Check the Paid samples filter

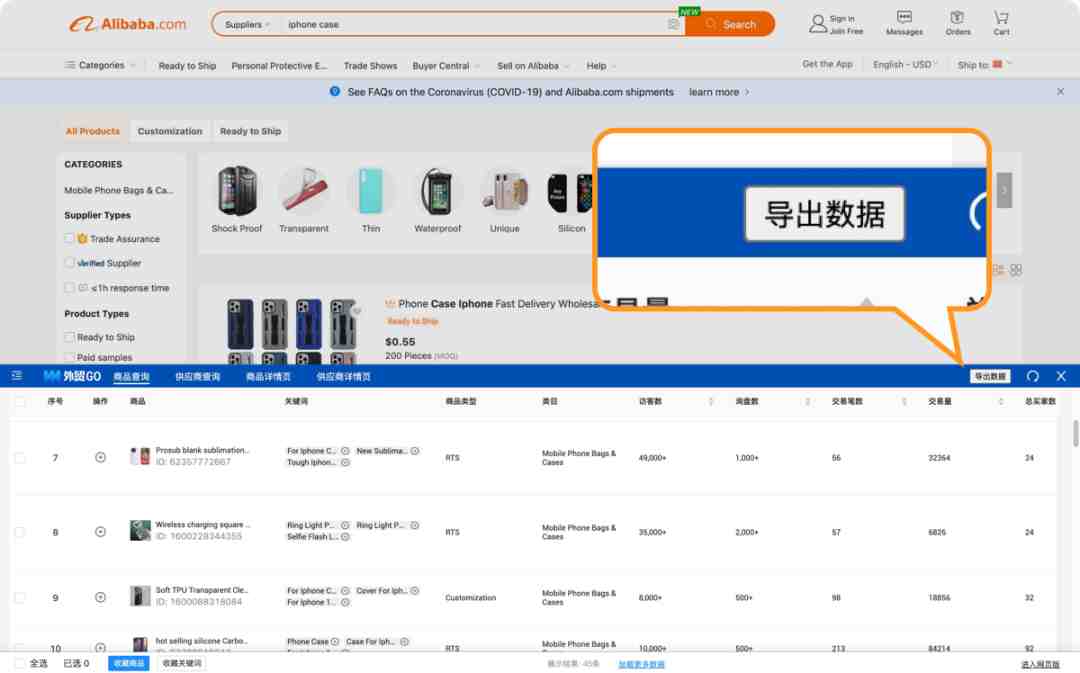click(x=69, y=357)
